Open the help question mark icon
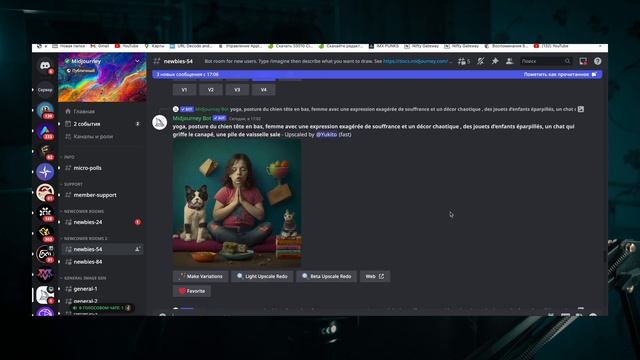 [x=598, y=61]
